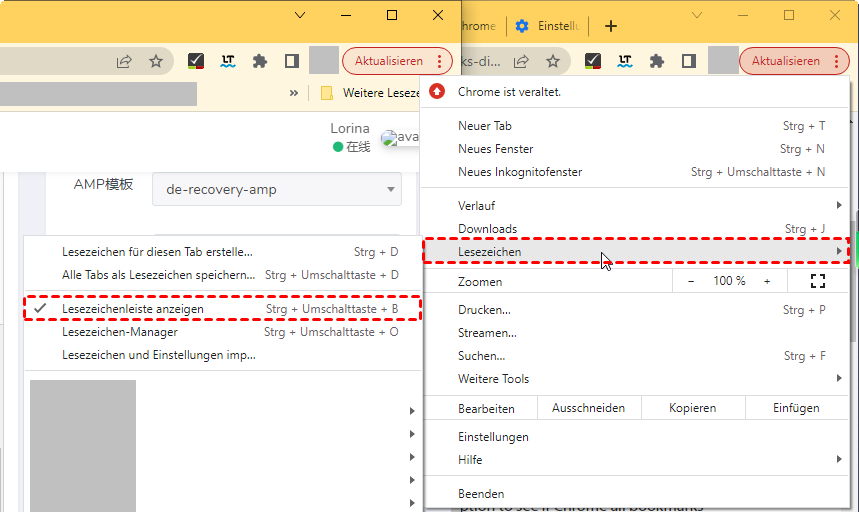The image size is (859, 512).
Task: Open new tab with plus button
Action: 611,26
